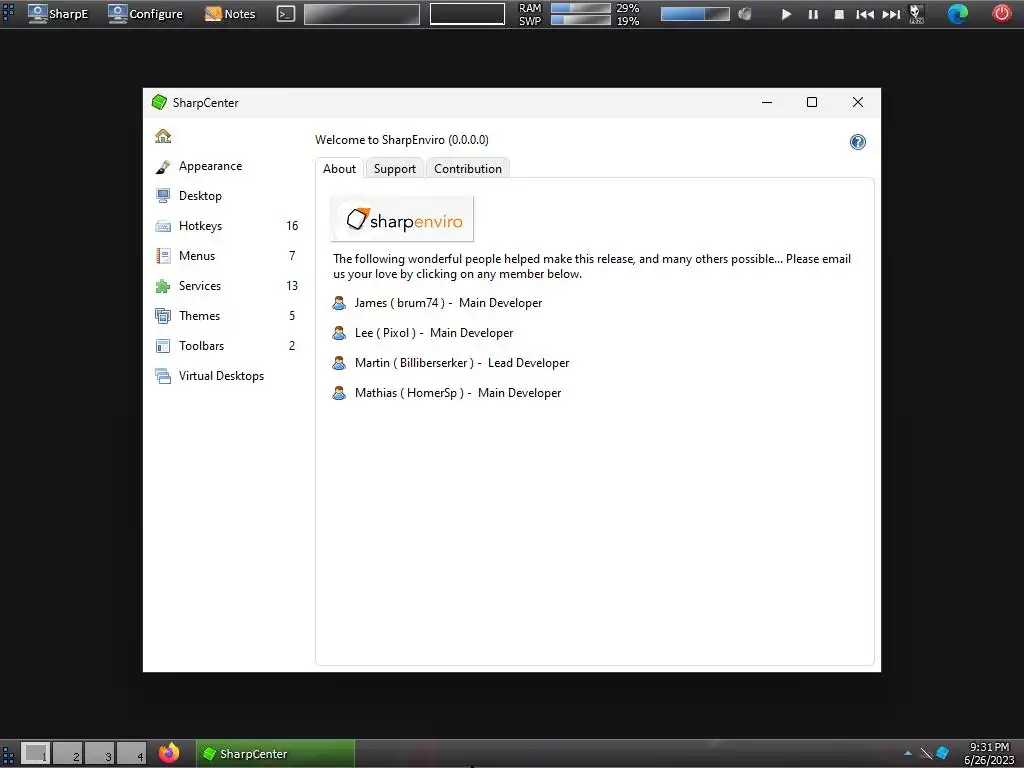
Task: Click the Appearance paintbrush icon
Action: 163,167
